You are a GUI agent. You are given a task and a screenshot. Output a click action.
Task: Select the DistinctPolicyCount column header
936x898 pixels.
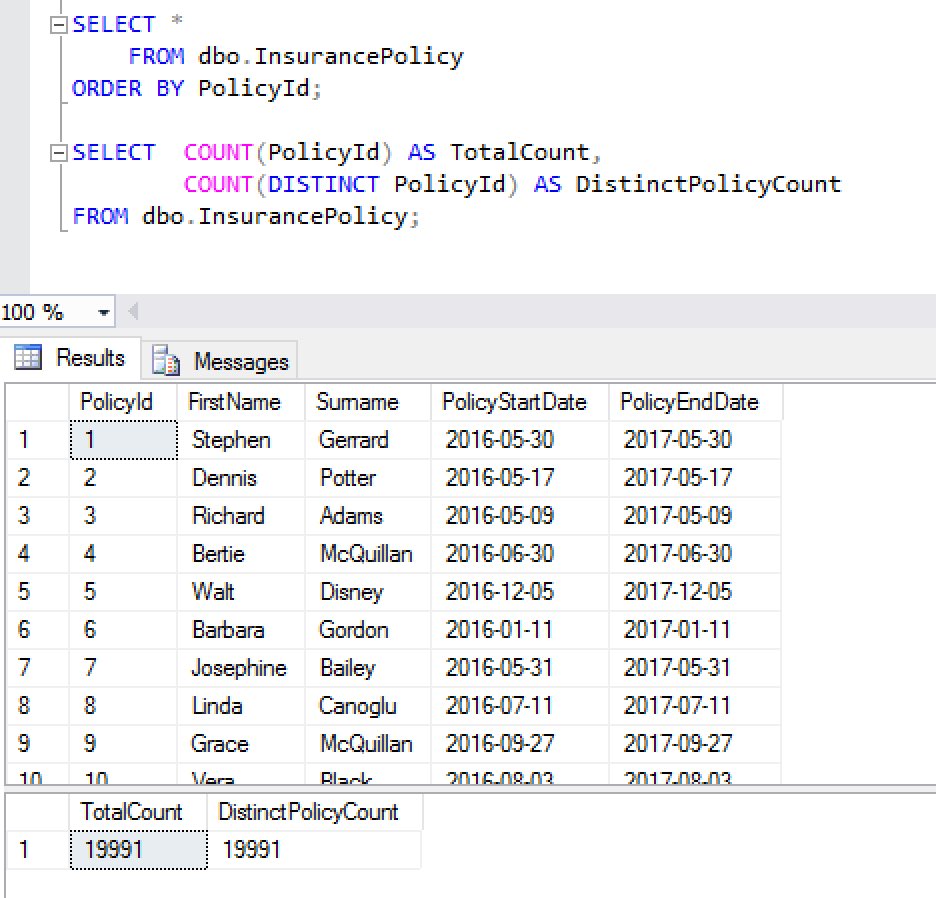(x=315, y=812)
